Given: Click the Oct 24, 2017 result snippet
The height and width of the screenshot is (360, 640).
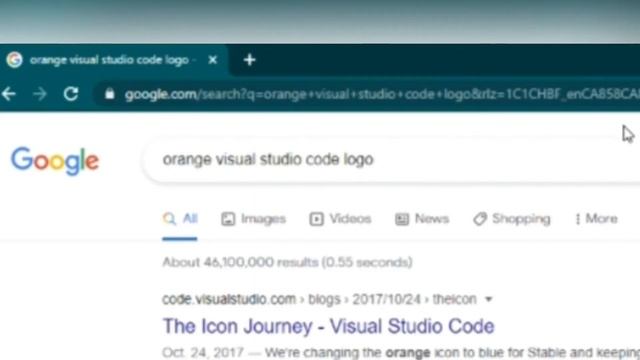Looking at the screenshot, I should [401, 353].
